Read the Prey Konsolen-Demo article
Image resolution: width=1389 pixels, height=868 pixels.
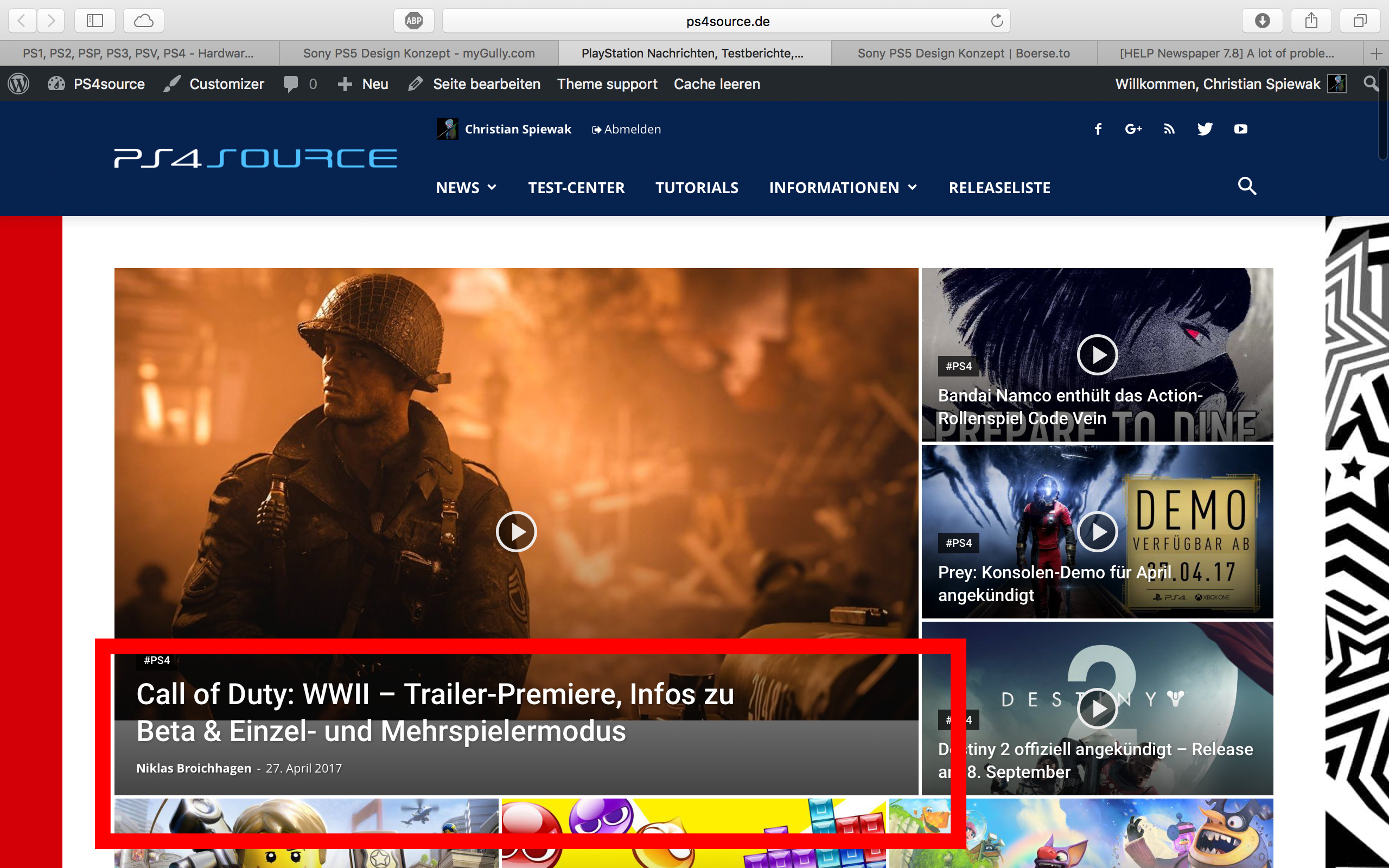coord(1055,583)
